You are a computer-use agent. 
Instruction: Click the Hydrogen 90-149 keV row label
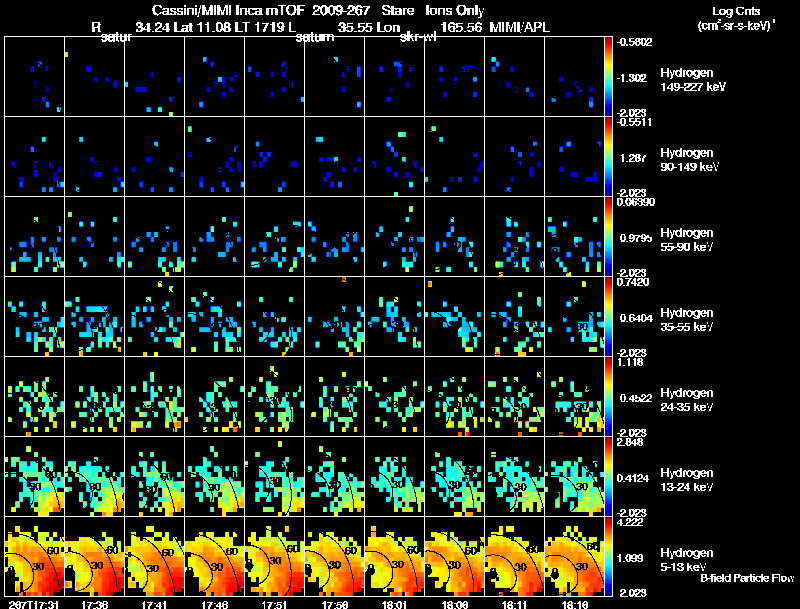[x=689, y=160]
